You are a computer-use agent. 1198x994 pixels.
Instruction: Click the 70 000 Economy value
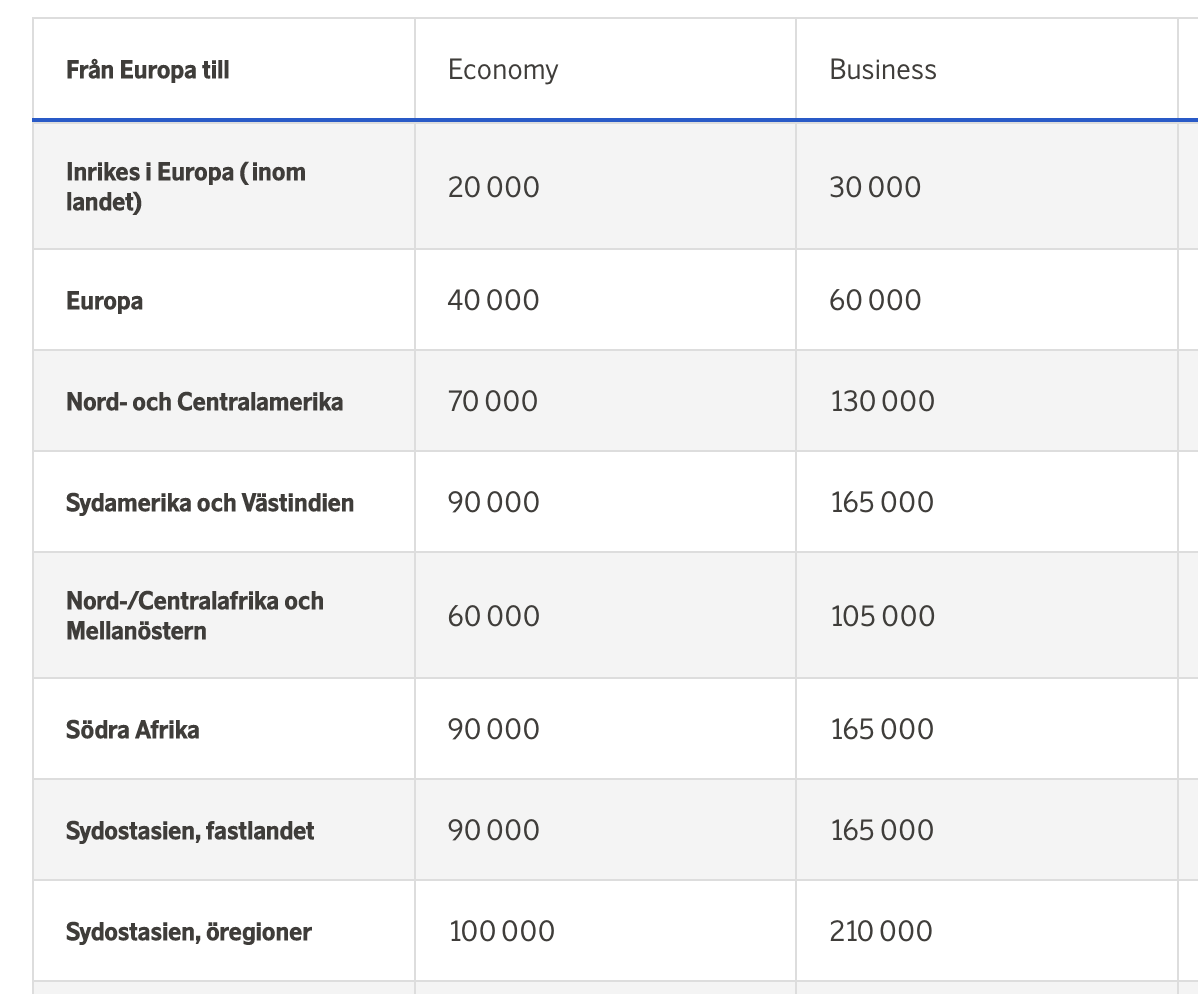(493, 402)
